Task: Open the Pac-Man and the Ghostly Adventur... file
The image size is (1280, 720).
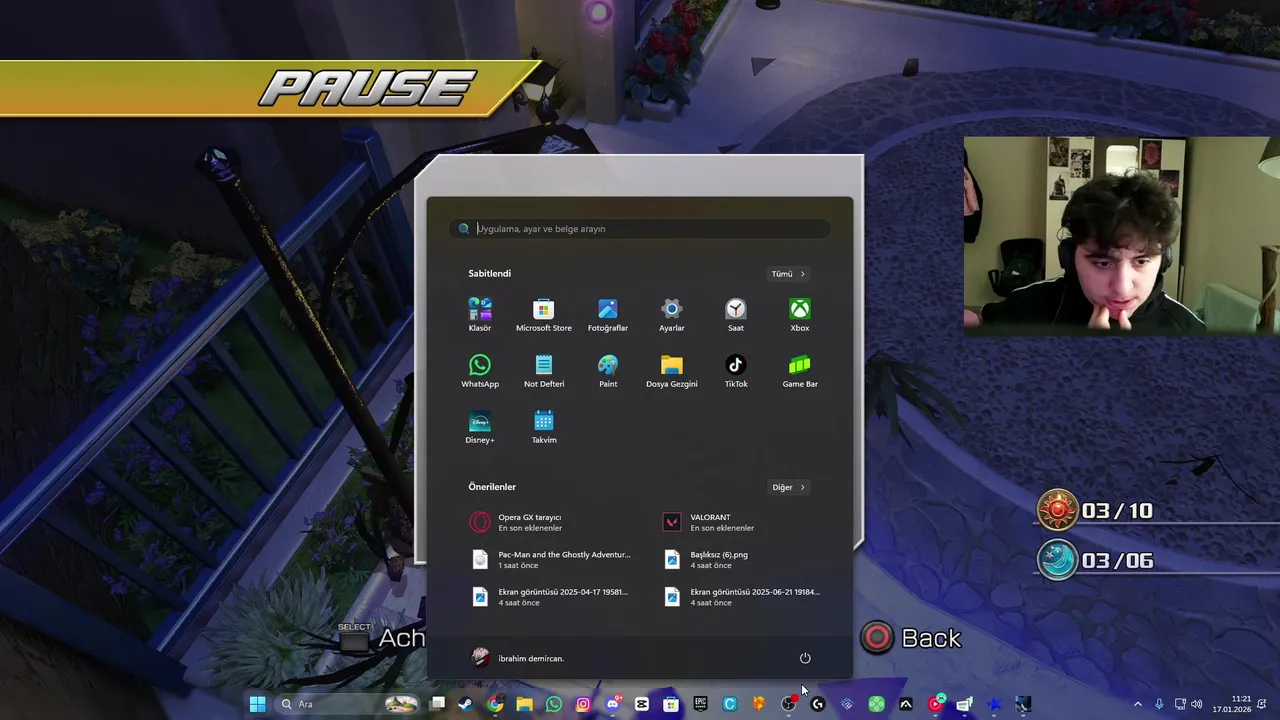Action: pos(548,559)
